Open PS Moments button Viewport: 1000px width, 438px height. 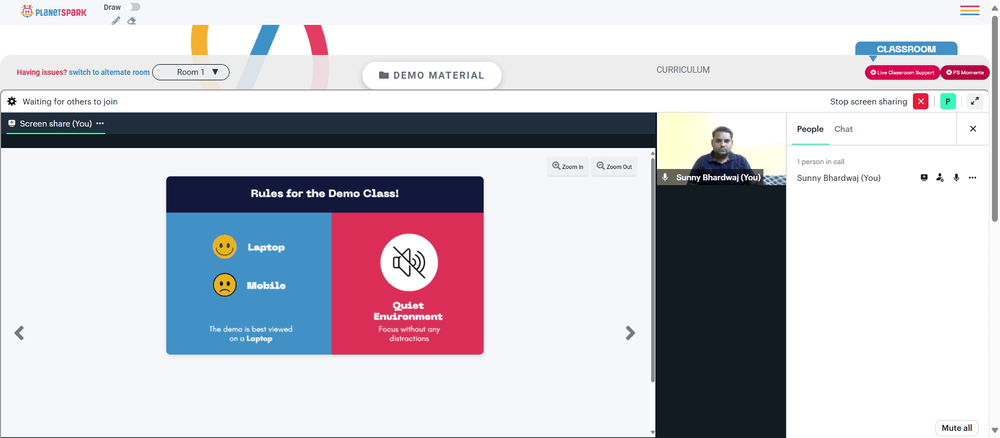pyautogui.click(x=965, y=73)
